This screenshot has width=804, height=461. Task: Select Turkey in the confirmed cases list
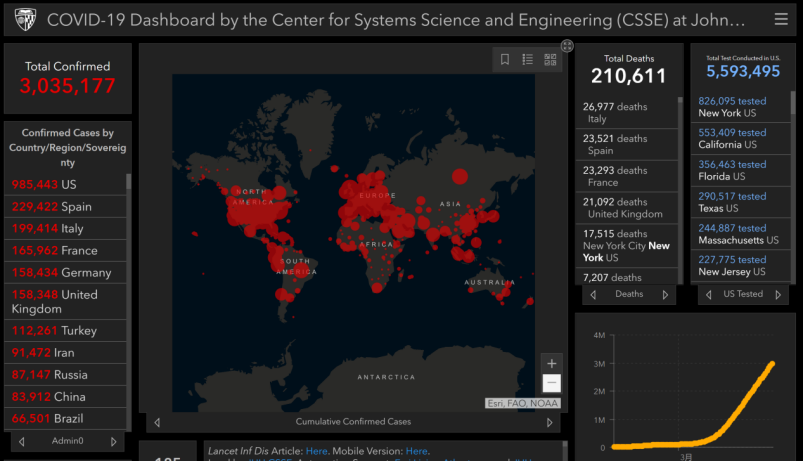click(65, 331)
